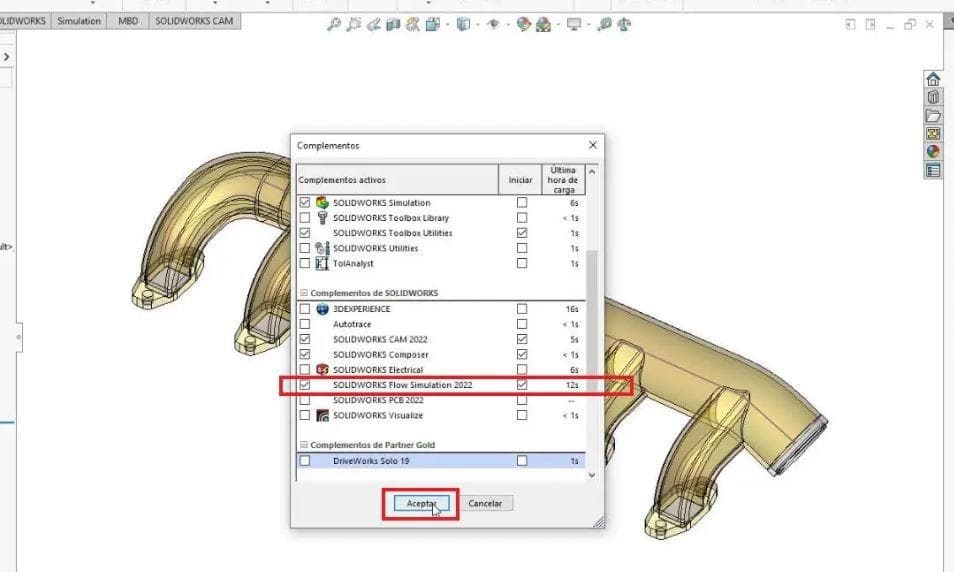Click the SOLIDWORKS Utilities row icon
This screenshot has width=954, height=572.
(x=322, y=248)
